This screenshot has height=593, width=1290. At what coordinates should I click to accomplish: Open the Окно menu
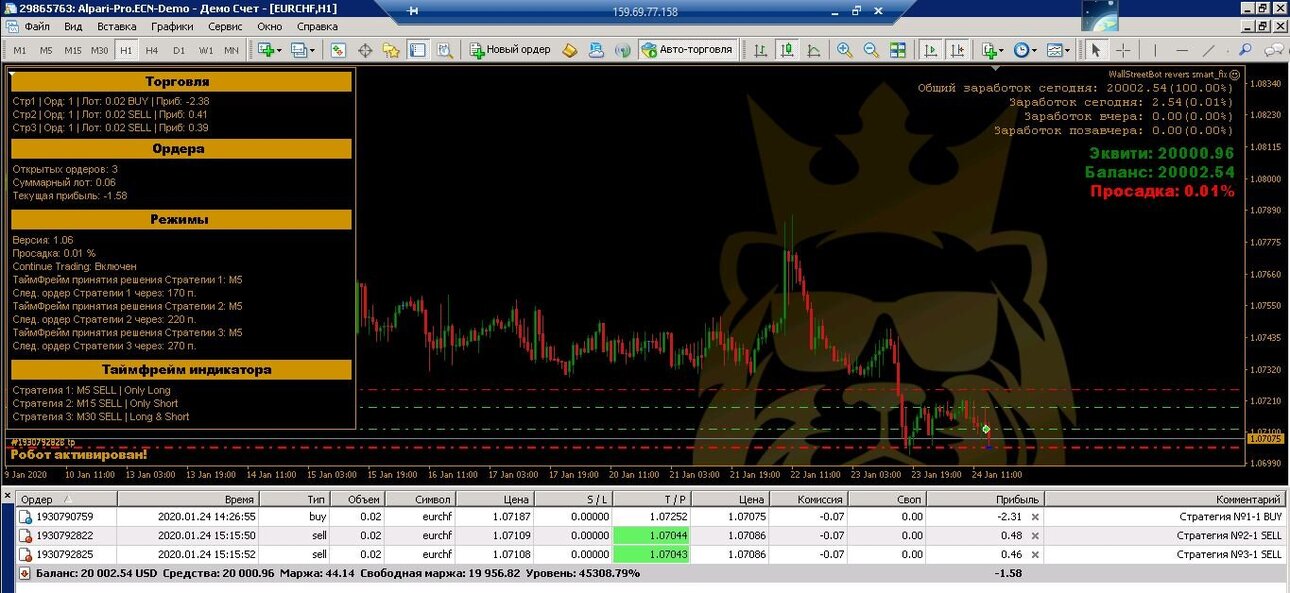point(270,27)
